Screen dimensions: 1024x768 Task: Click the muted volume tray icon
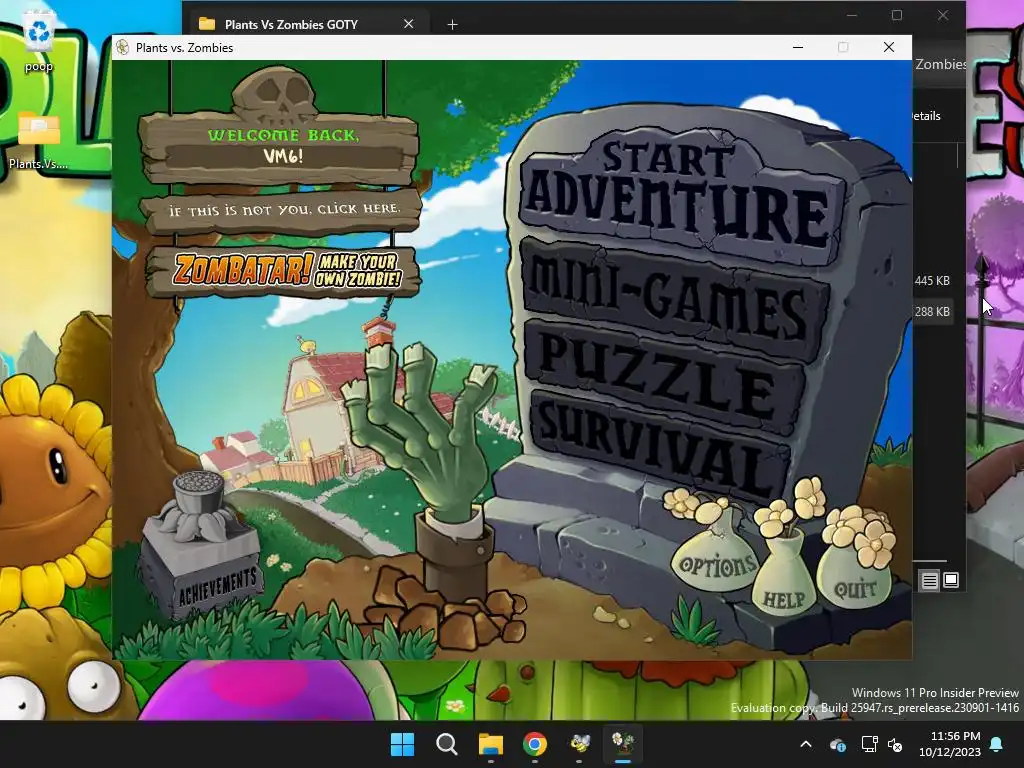click(x=895, y=744)
